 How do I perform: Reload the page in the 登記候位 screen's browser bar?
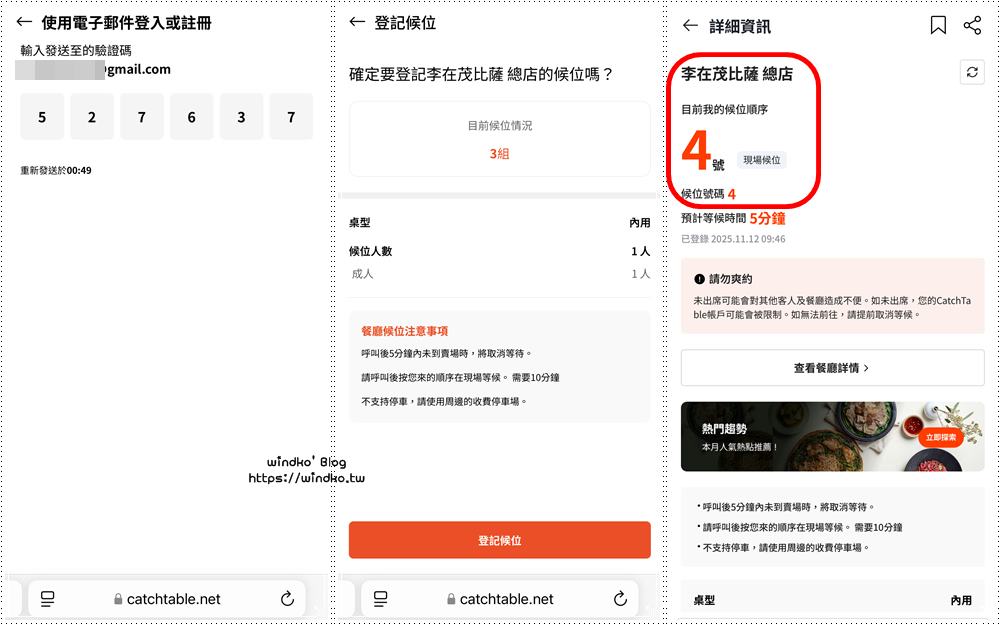point(620,599)
